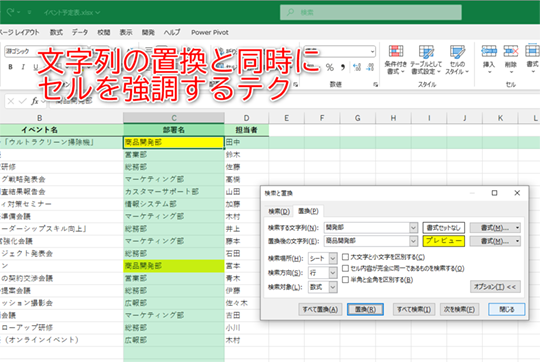The image size is (540, 362).
Task: Open the ヘルプ ribbon tab
Action: (x=172, y=32)
